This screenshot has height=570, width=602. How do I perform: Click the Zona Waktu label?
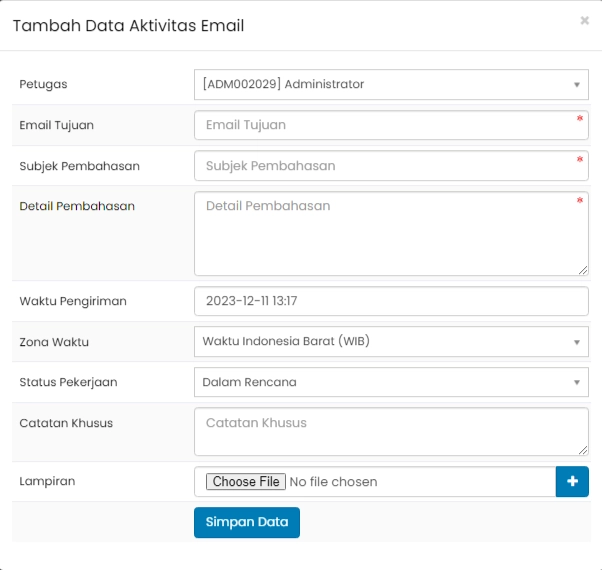coord(54,342)
